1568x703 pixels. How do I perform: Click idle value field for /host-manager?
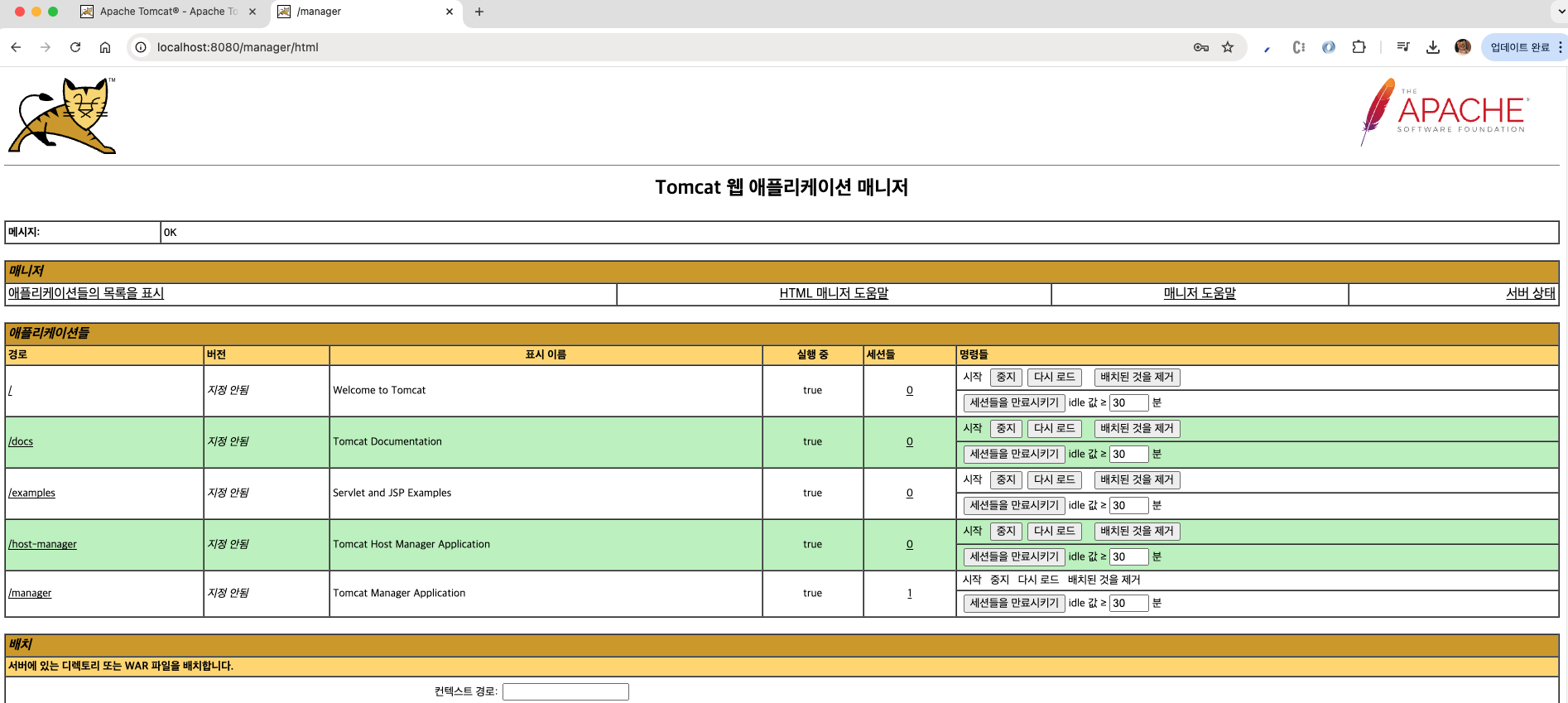pyautogui.click(x=1128, y=557)
